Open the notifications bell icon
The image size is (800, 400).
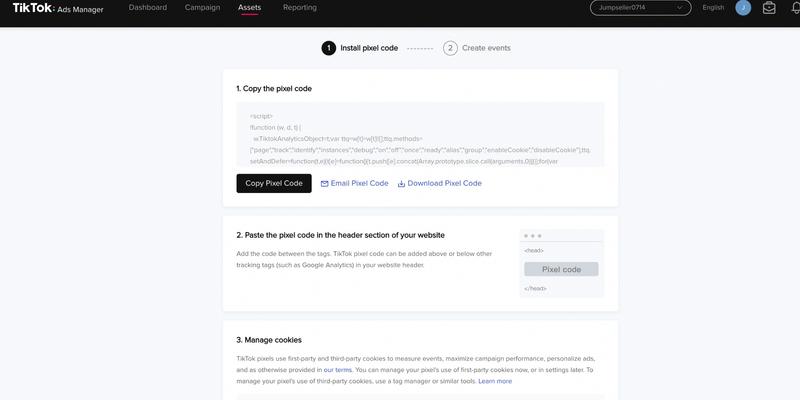point(794,8)
